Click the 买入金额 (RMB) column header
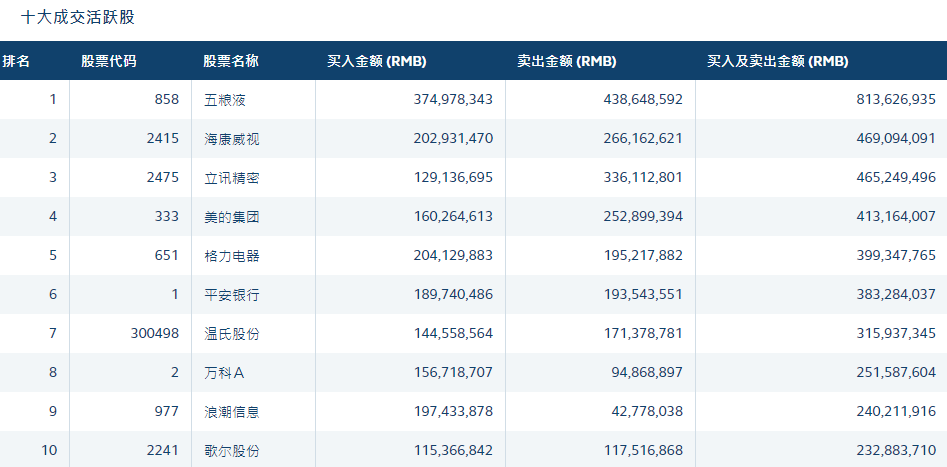This screenshot has height=467, width=947. tap(377, 61)
